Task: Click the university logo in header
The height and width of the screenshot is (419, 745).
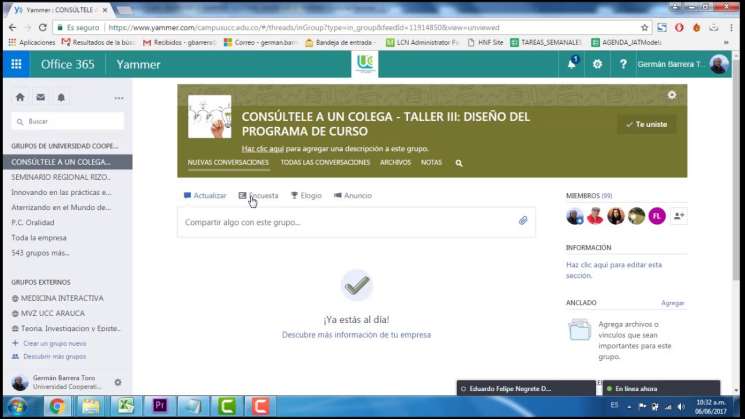Action: point(365,64)
